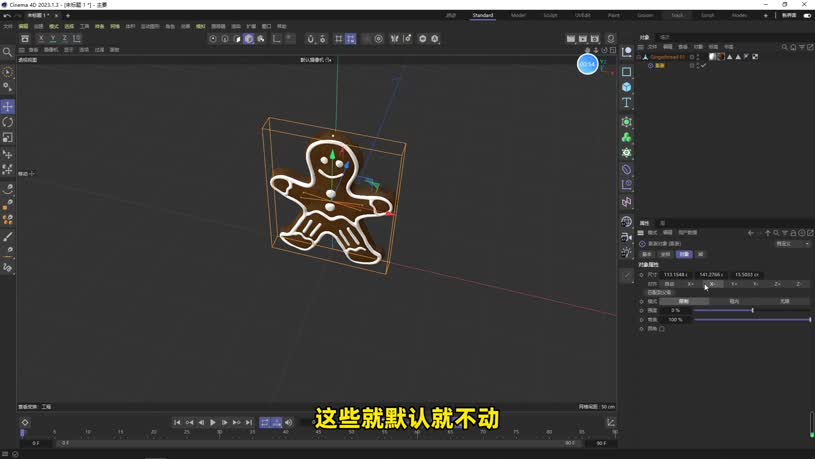
Task: Select the Rotate tool in left toolbar
Action: click(7, 122)
